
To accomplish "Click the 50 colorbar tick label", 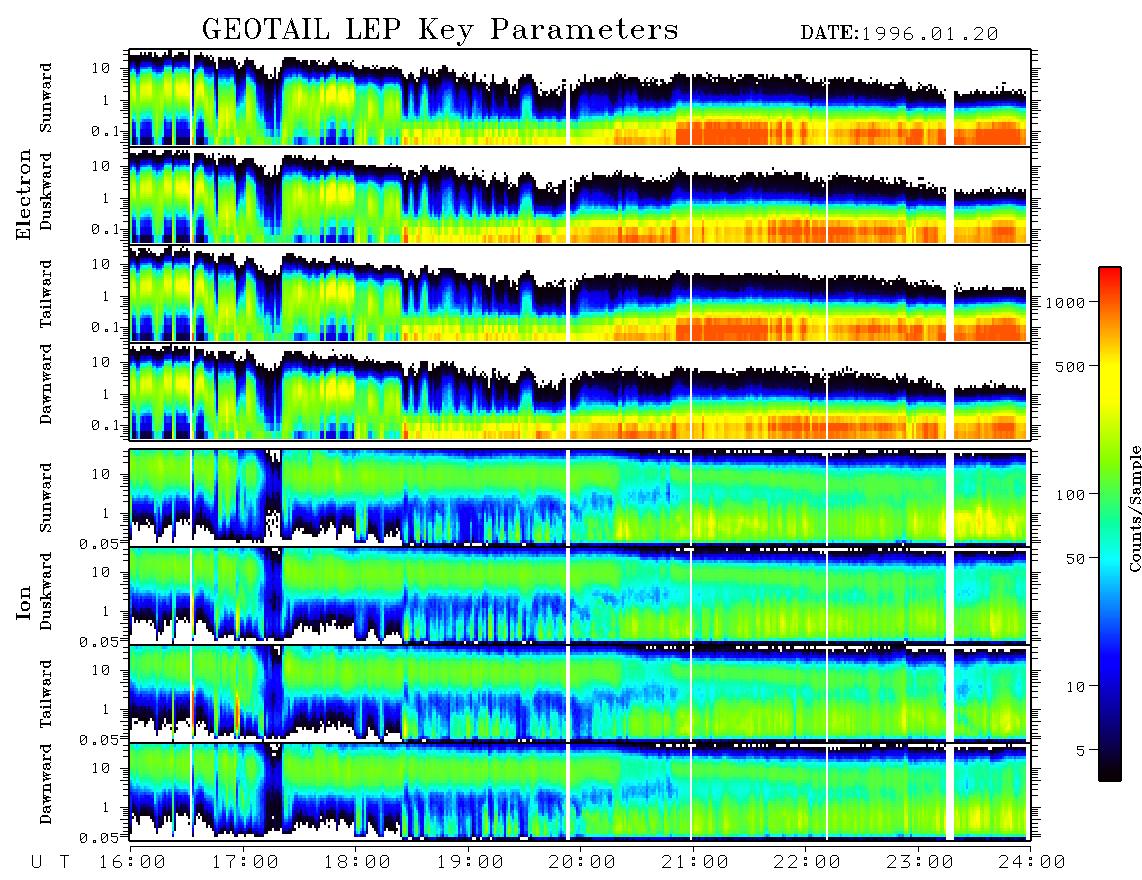I will [x=1075, y=559].
